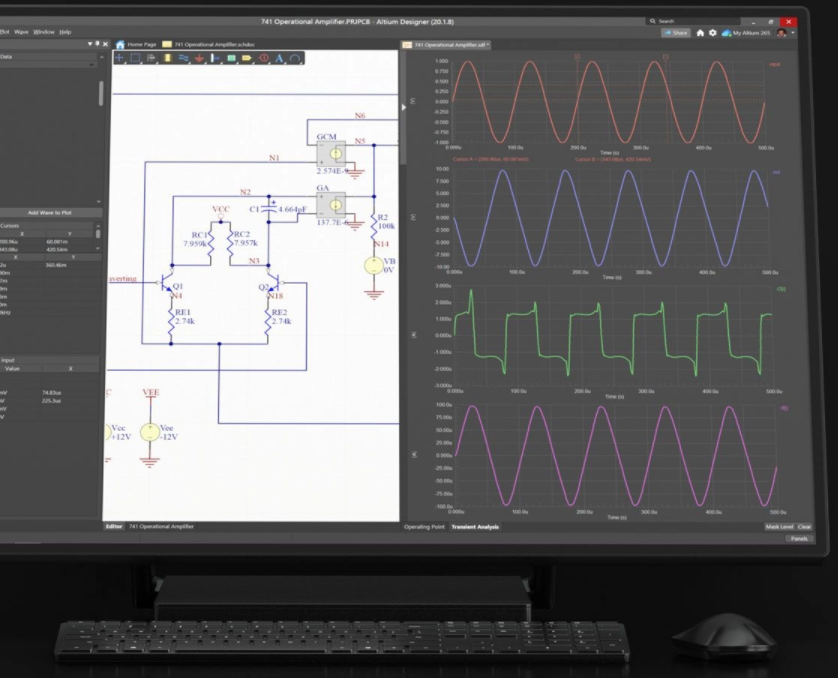
Task: Open the Window menu
Action: pyautogui.click(x=44, y=32)
